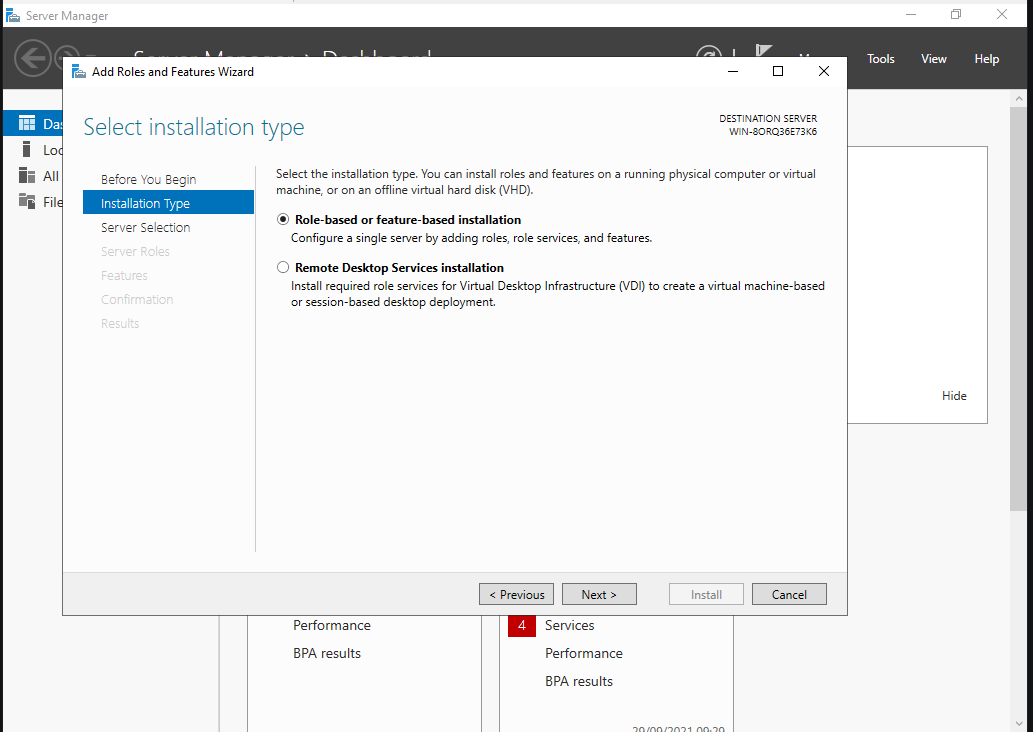Close the Server Manager window
Image resolution: width=1033 pixels, height=732 pixels.
click(x=1002, y=14)
